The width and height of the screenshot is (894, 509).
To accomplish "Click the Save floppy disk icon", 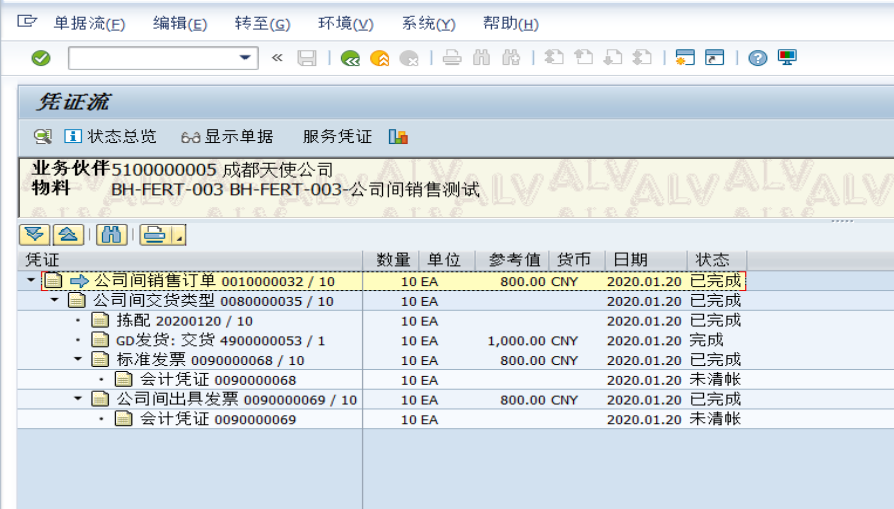I will tap(307, 58).
